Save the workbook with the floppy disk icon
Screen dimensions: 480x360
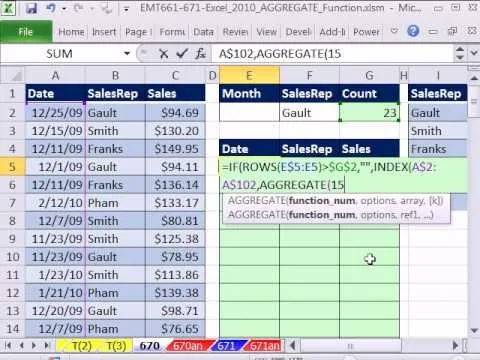coord(32,8)
